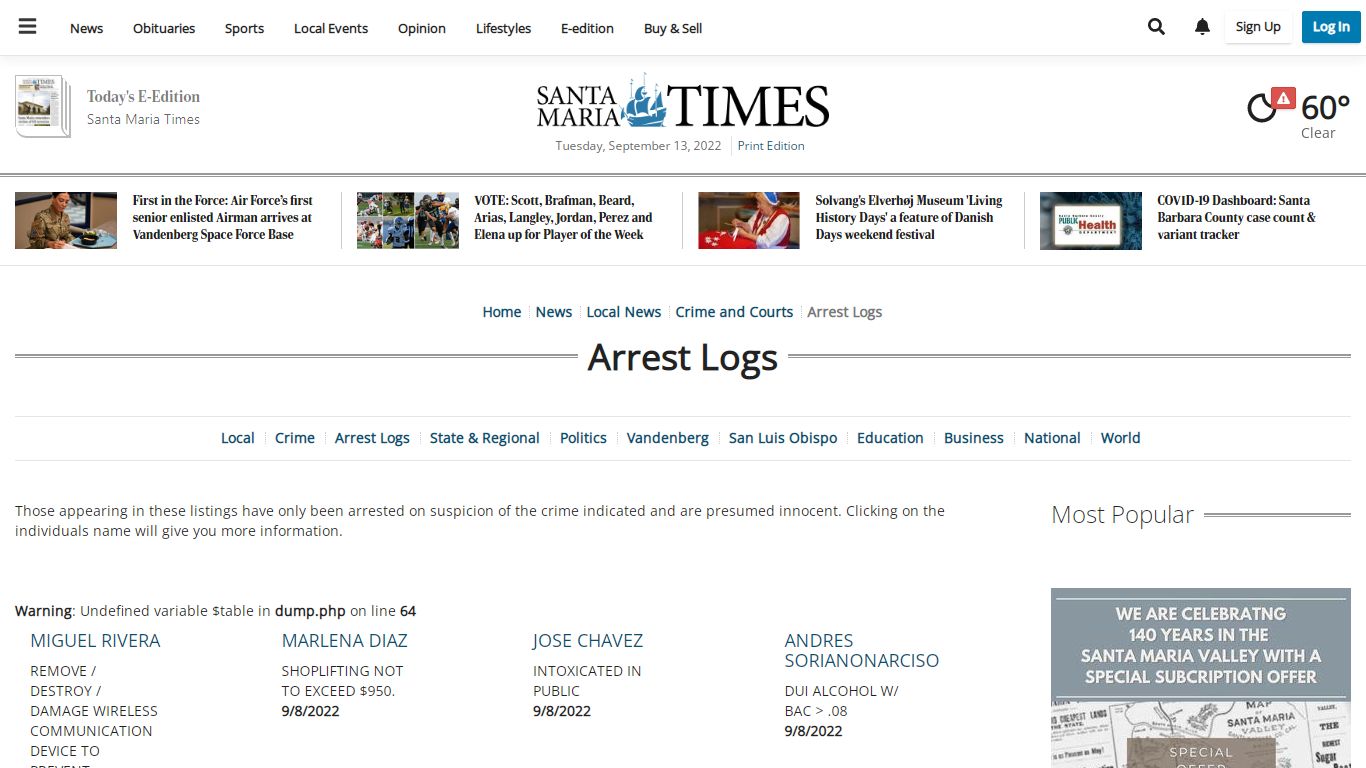Open the COVID-19 Dashboard thumbnail
This screenshot has width=1366, height=768.
click(x=1091, y=220)
